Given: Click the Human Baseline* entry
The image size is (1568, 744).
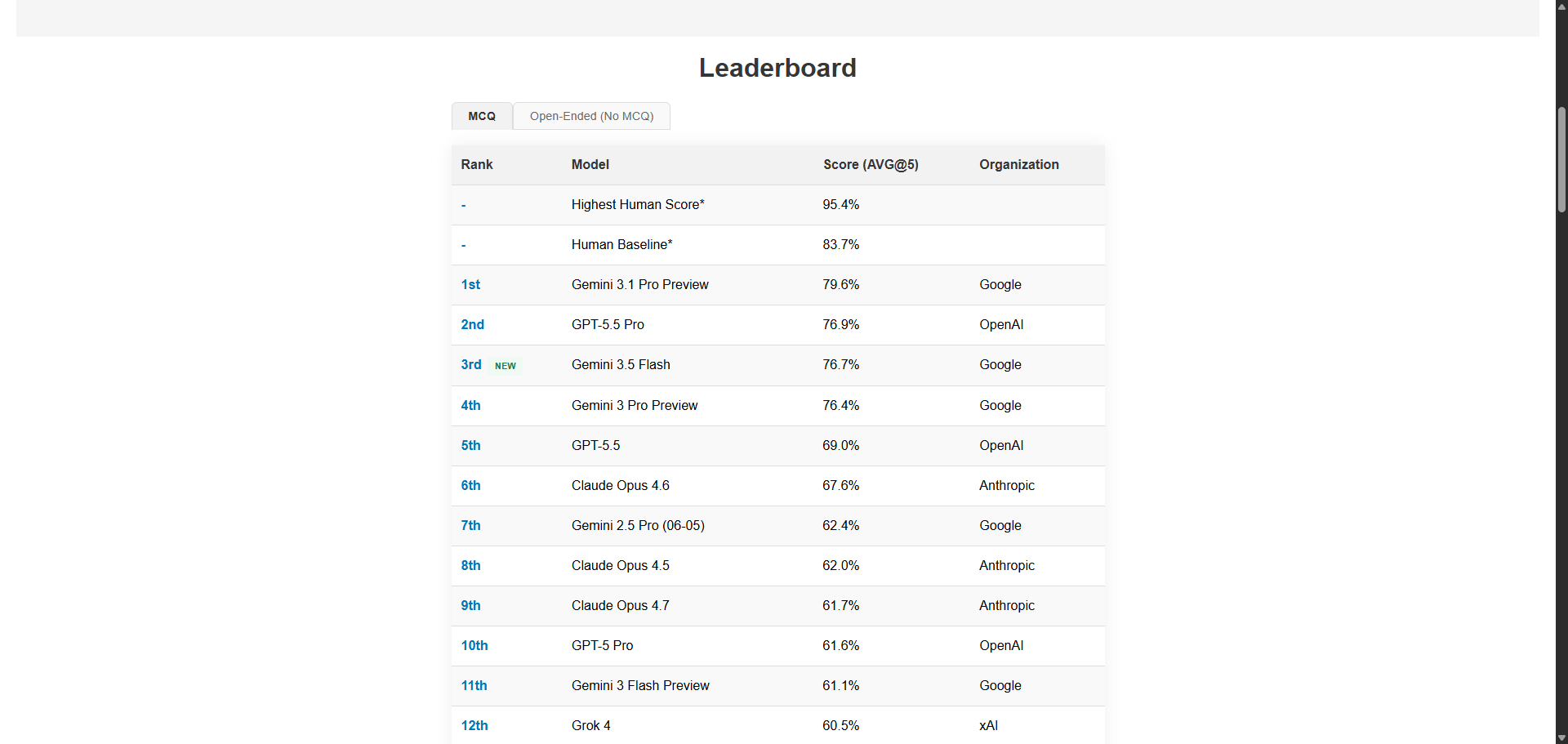Looking at the screenshot, I should point(622,244).
